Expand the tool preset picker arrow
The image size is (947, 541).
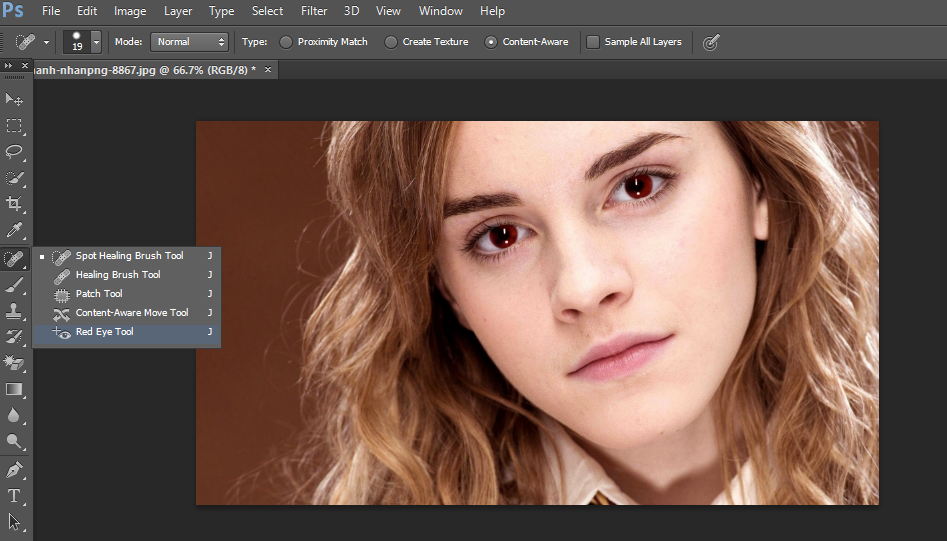point(46,42)
